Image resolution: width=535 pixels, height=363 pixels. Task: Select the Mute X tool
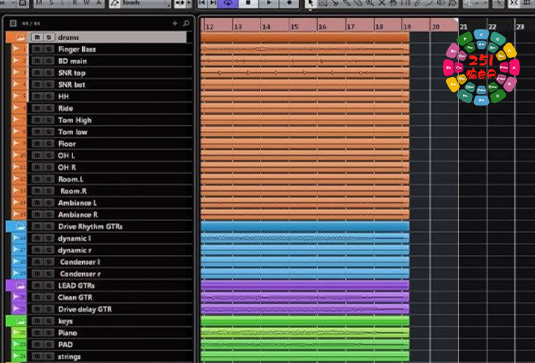click(382, 3)
